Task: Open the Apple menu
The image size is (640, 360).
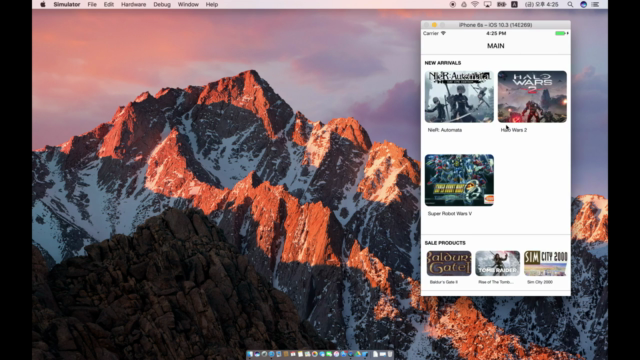Action: 43,4
